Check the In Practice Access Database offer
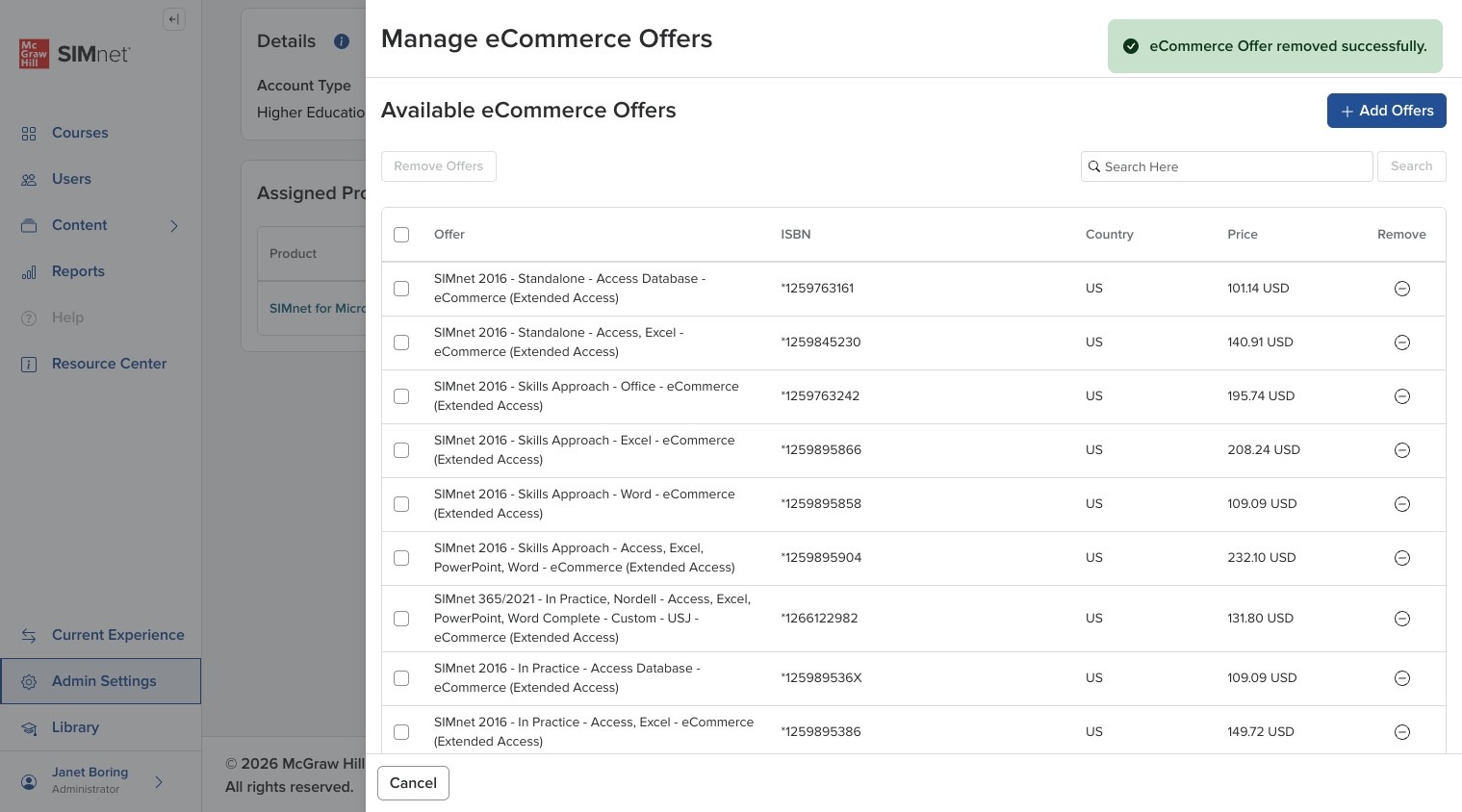Screen dimensions: 1462x812 pos(401,678)
